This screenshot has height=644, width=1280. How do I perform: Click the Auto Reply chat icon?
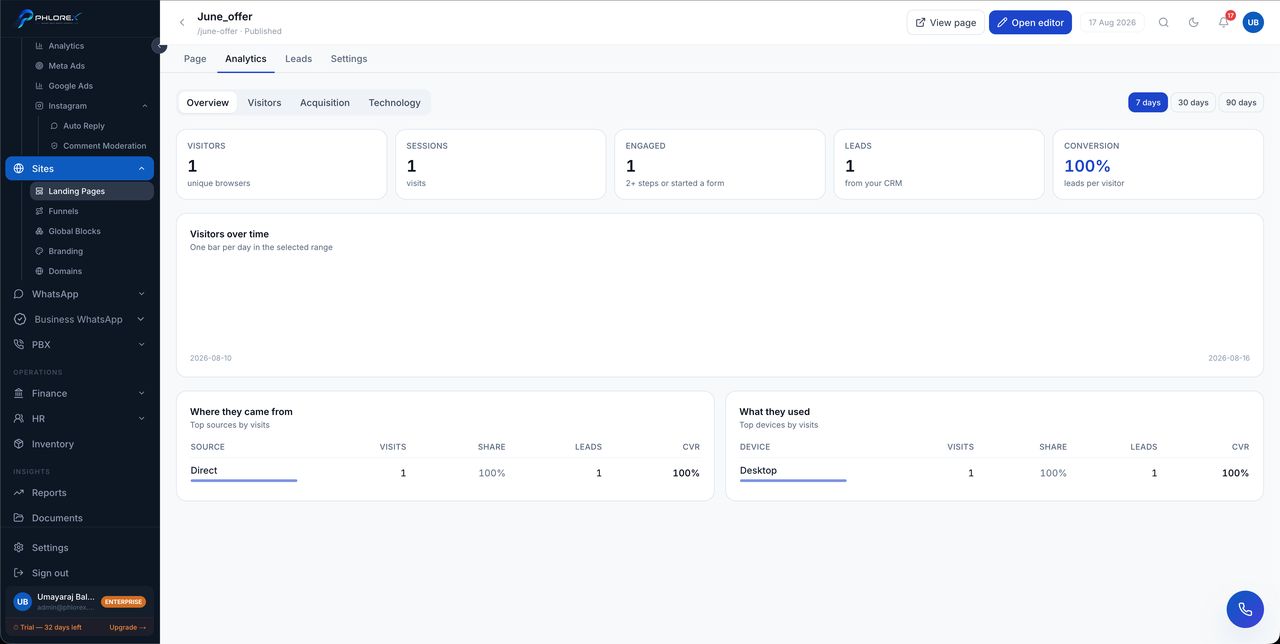coord(54,126)
